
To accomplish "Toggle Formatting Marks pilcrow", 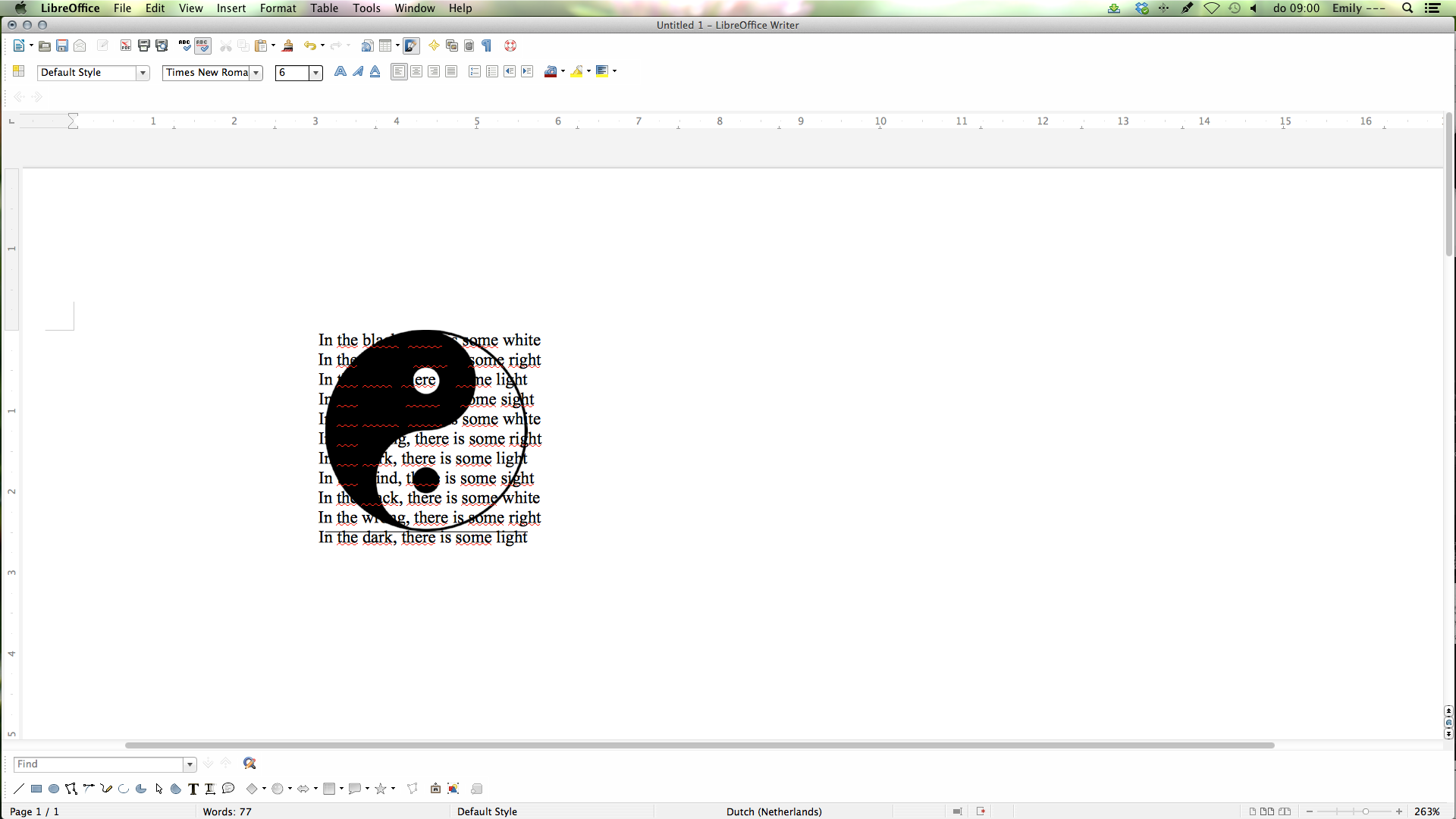I will pyautogui.click(x=487, y=45).
